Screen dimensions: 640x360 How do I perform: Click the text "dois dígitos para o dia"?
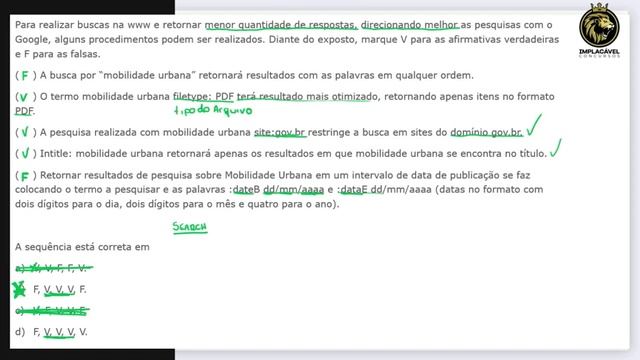click(x=67, y=204)
